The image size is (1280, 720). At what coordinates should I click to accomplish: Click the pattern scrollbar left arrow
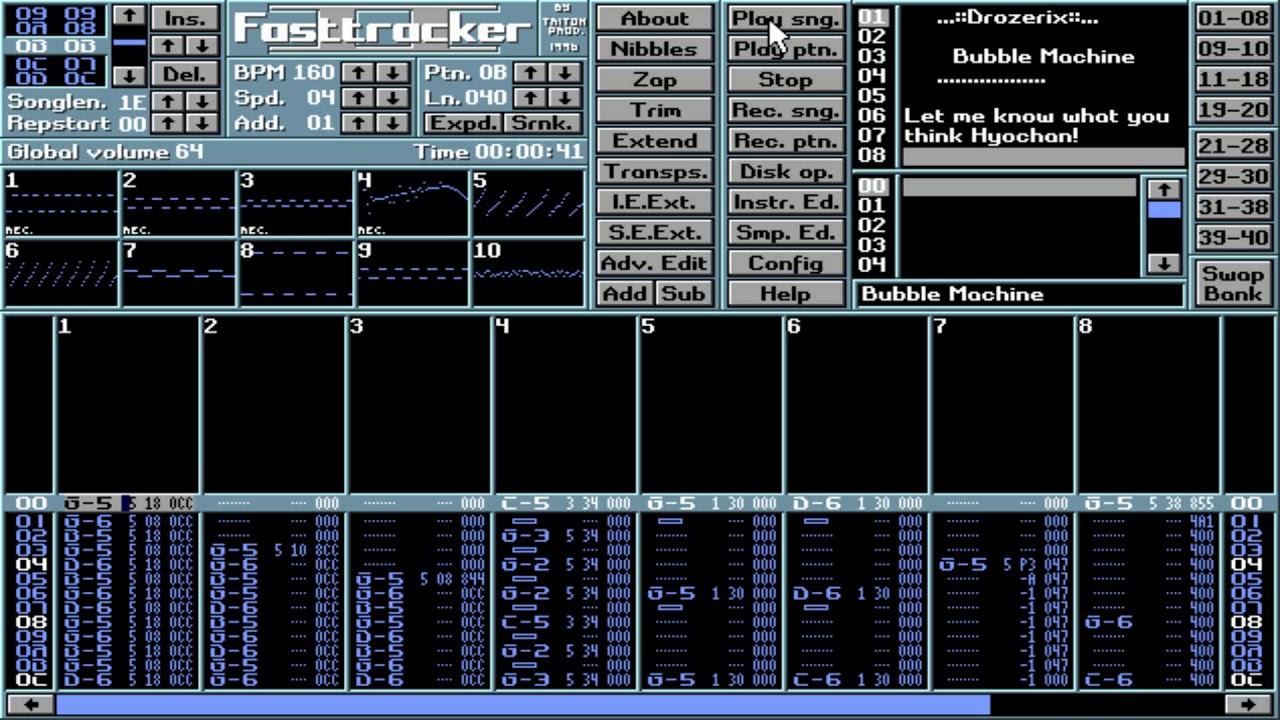[31, 705]
